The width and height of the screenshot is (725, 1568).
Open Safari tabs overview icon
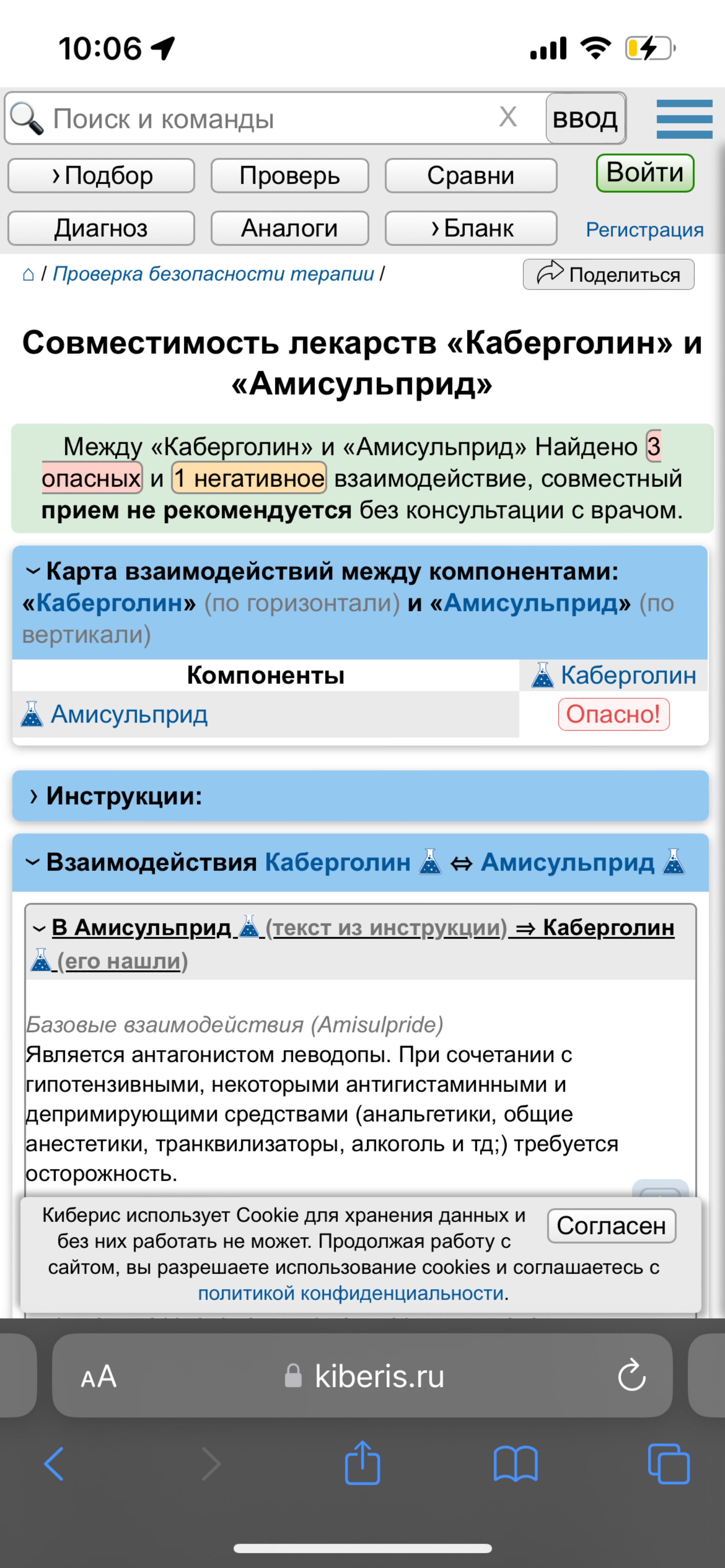pyautogui.click(x=668, y=1463)
